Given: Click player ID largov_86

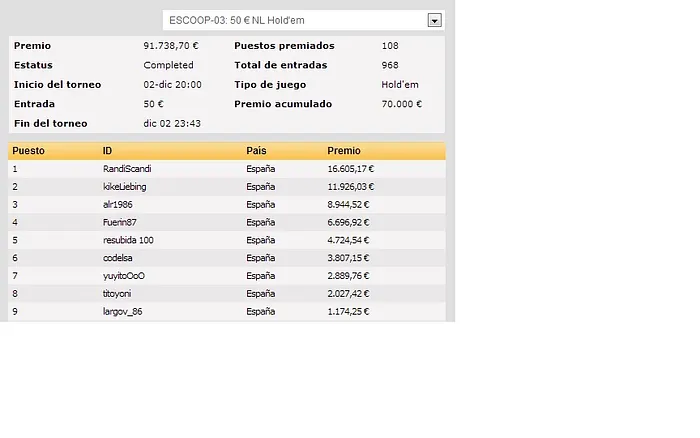Looking at the screenshot, I should pos(123,312).
